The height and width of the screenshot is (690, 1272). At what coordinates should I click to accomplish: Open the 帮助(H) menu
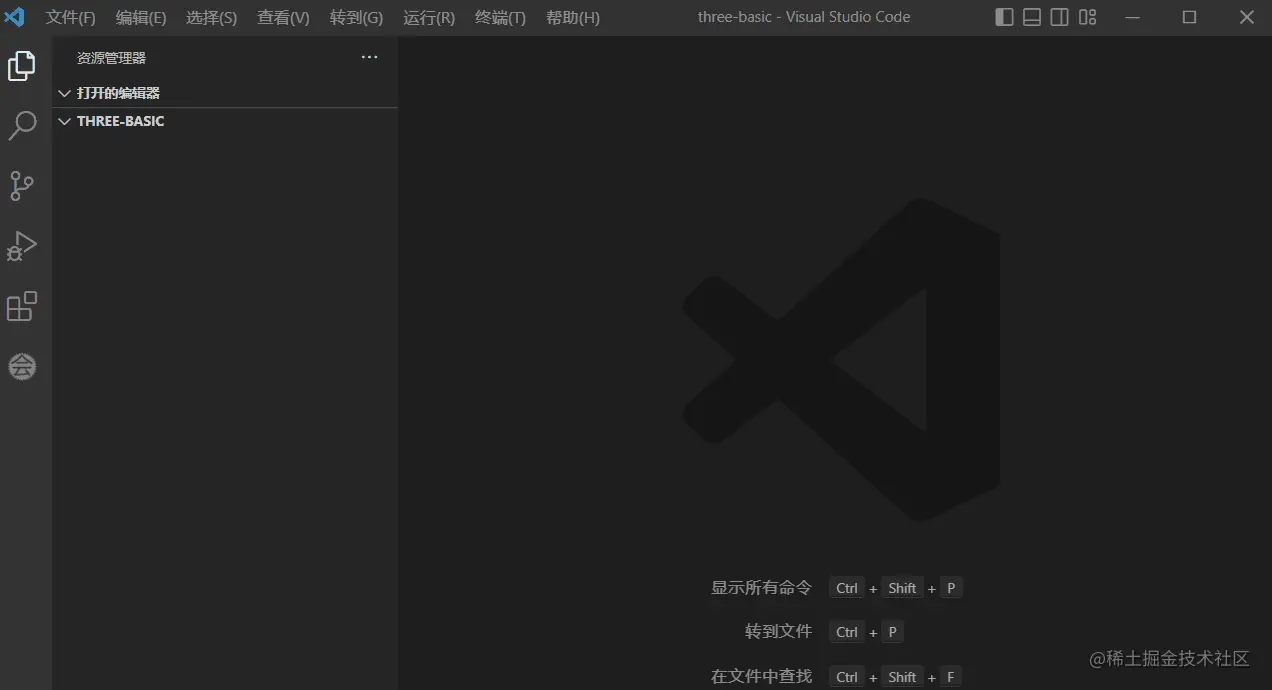pos(573,18)
